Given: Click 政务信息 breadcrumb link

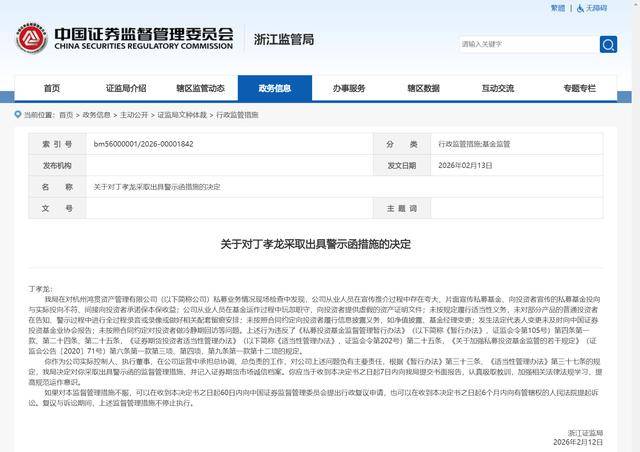Looking at the screenshot, I should click(97, 115).
